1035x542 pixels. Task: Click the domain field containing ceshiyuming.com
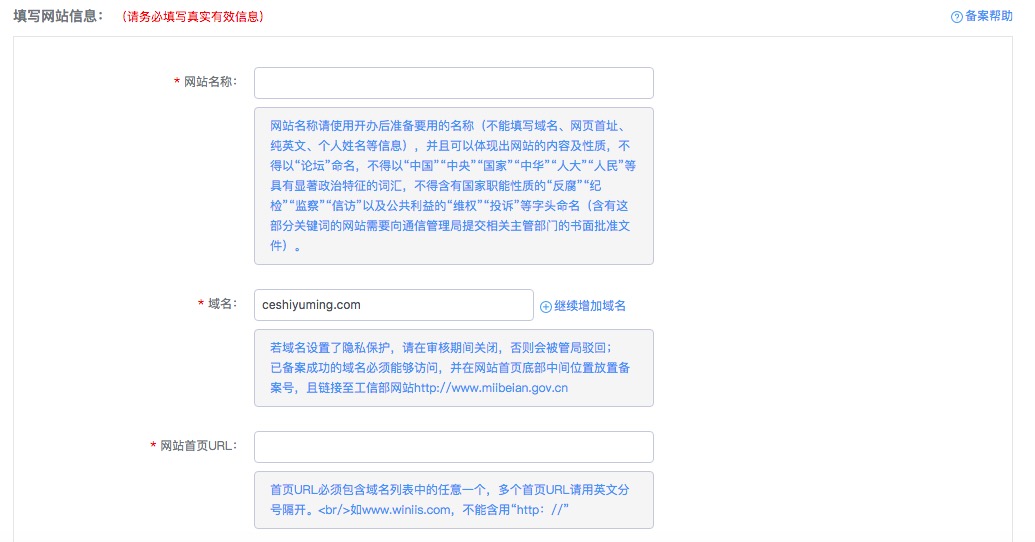(x=393, y=305)
